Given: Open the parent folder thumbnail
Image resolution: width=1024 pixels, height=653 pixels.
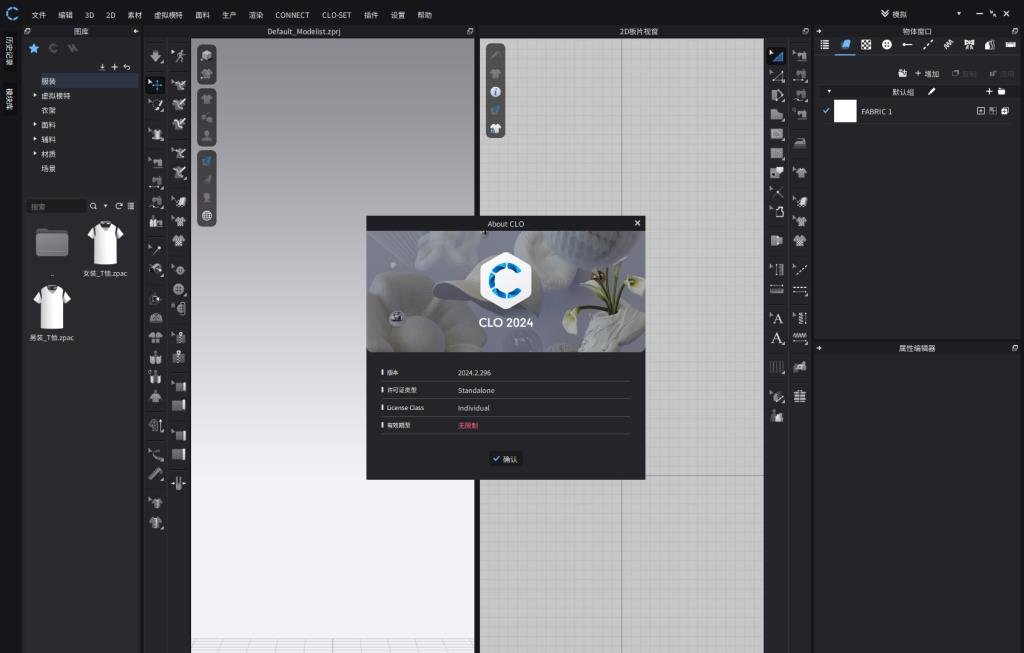Looking at the screenshot, I should (52, 242).
